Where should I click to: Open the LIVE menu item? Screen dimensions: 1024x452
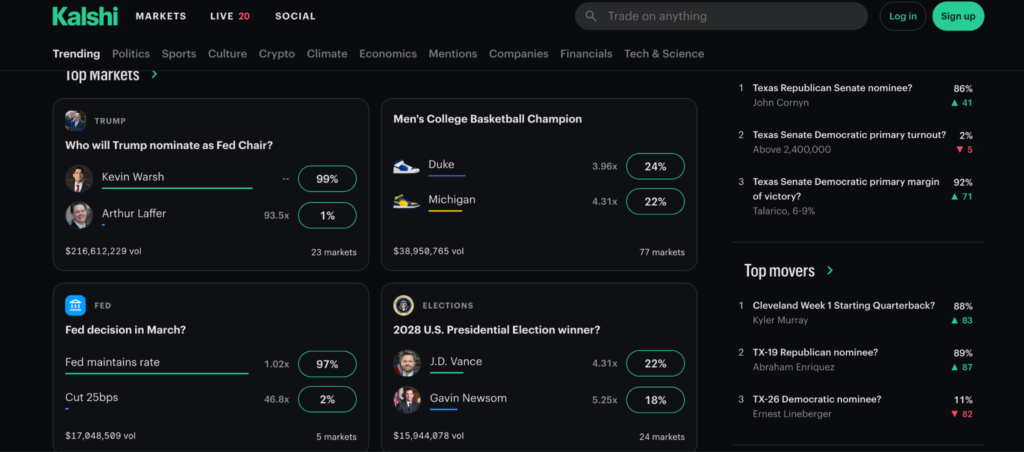tap(230, 16)
